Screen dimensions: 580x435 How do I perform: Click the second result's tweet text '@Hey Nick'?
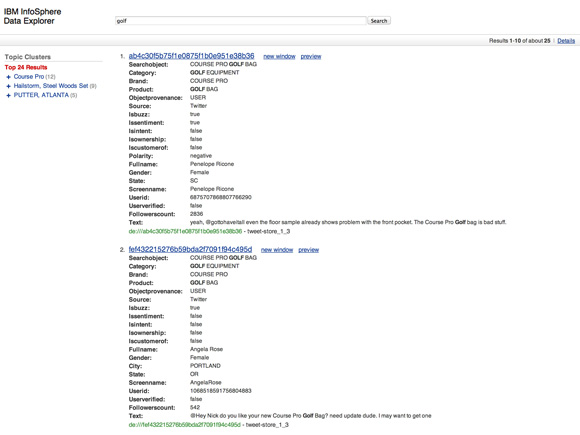[x=311, y=415]
